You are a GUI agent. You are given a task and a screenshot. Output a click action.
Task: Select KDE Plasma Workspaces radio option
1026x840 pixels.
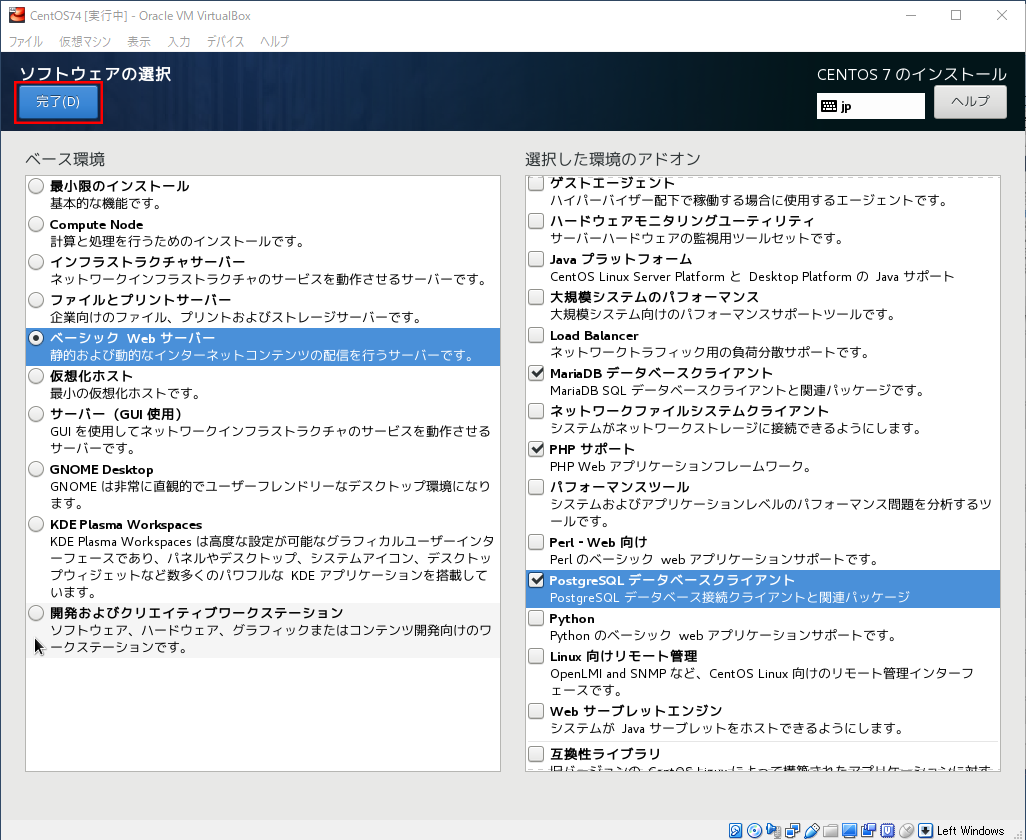(36, 525)
